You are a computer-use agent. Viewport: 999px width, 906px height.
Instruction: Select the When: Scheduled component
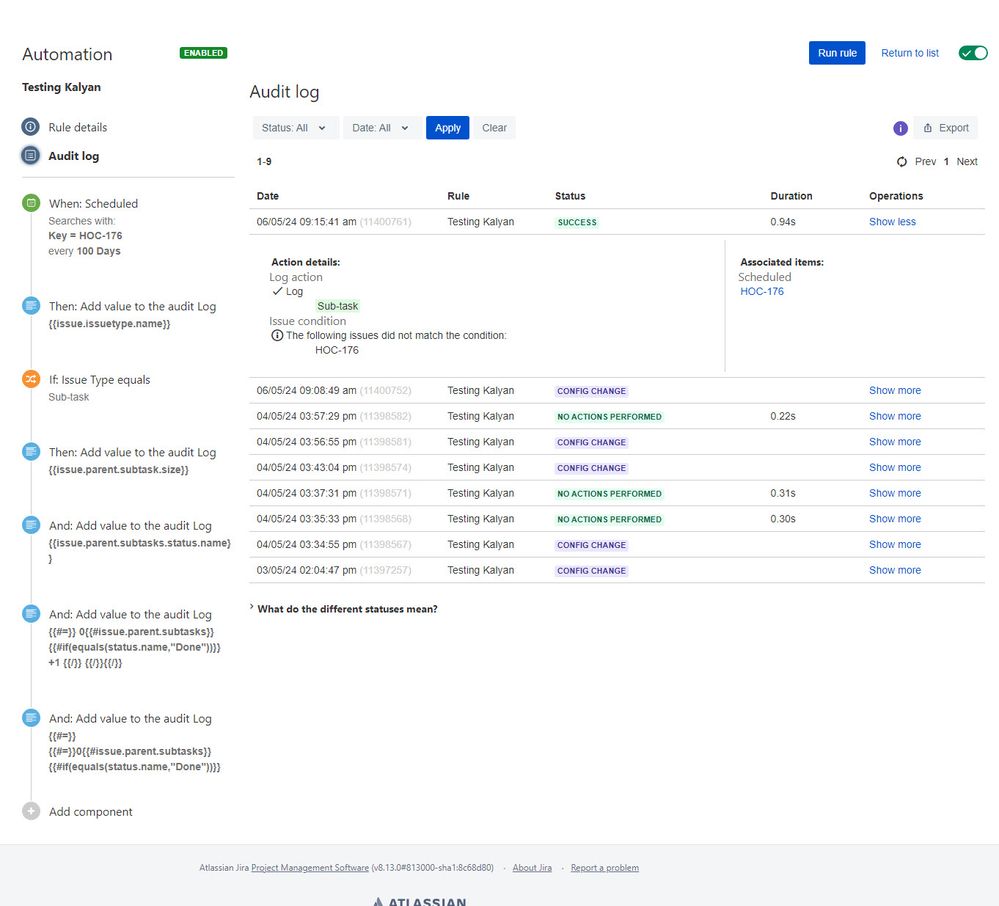tap(93, 203)
